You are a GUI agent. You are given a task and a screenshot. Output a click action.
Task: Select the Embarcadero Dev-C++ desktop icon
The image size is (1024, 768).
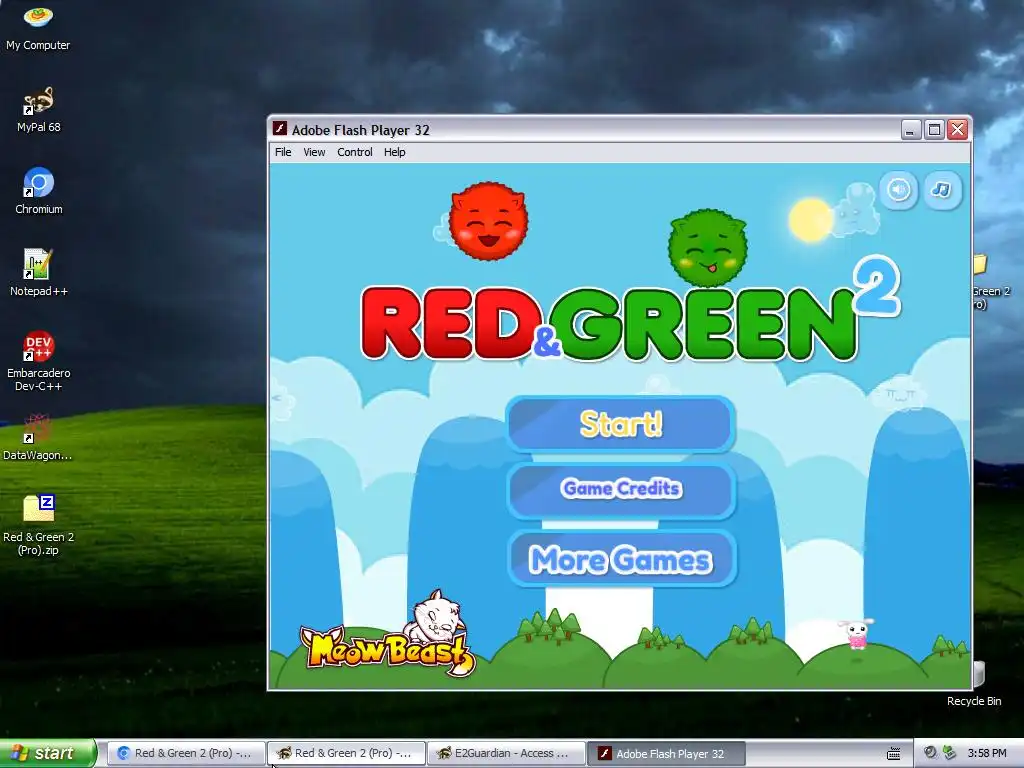[x=38, y=360]
